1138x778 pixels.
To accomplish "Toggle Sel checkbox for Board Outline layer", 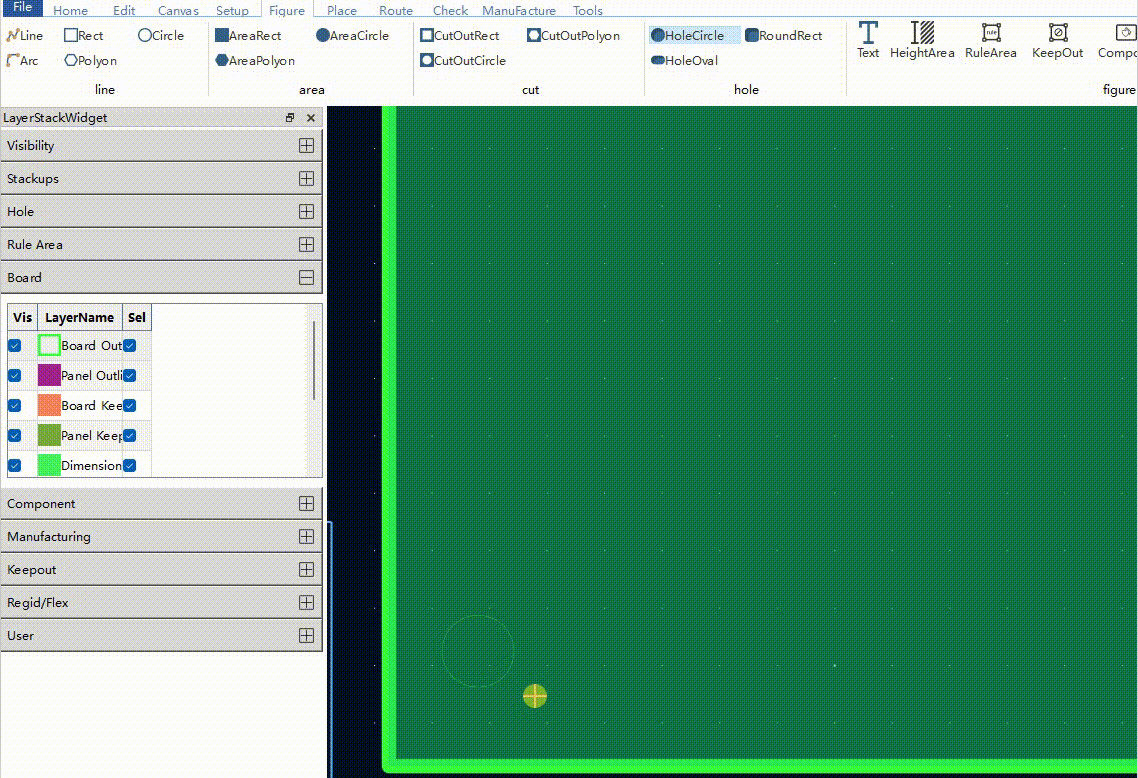I will pos(130,345).
